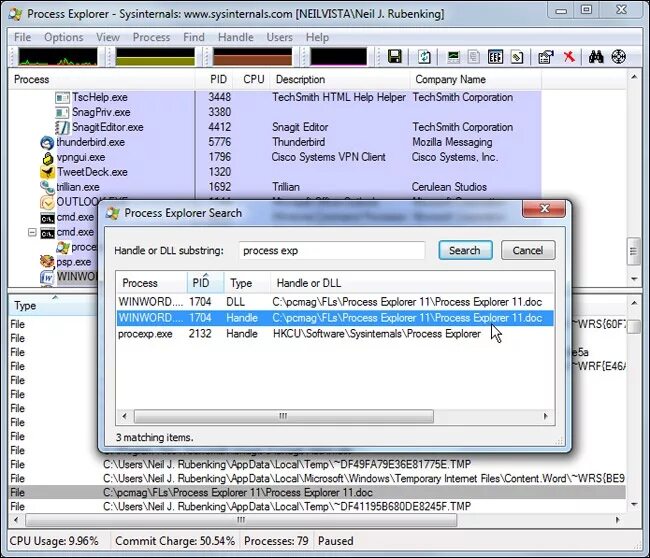
Task: Click the Show Process Tree toolbar icon
Action: pos(474,56)
